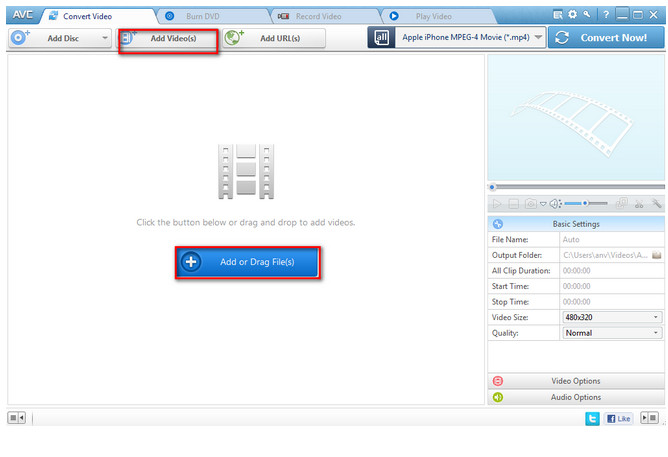Take a snapshot with the camera icon
Screen dimensions: 668x457
coord(530,204)
